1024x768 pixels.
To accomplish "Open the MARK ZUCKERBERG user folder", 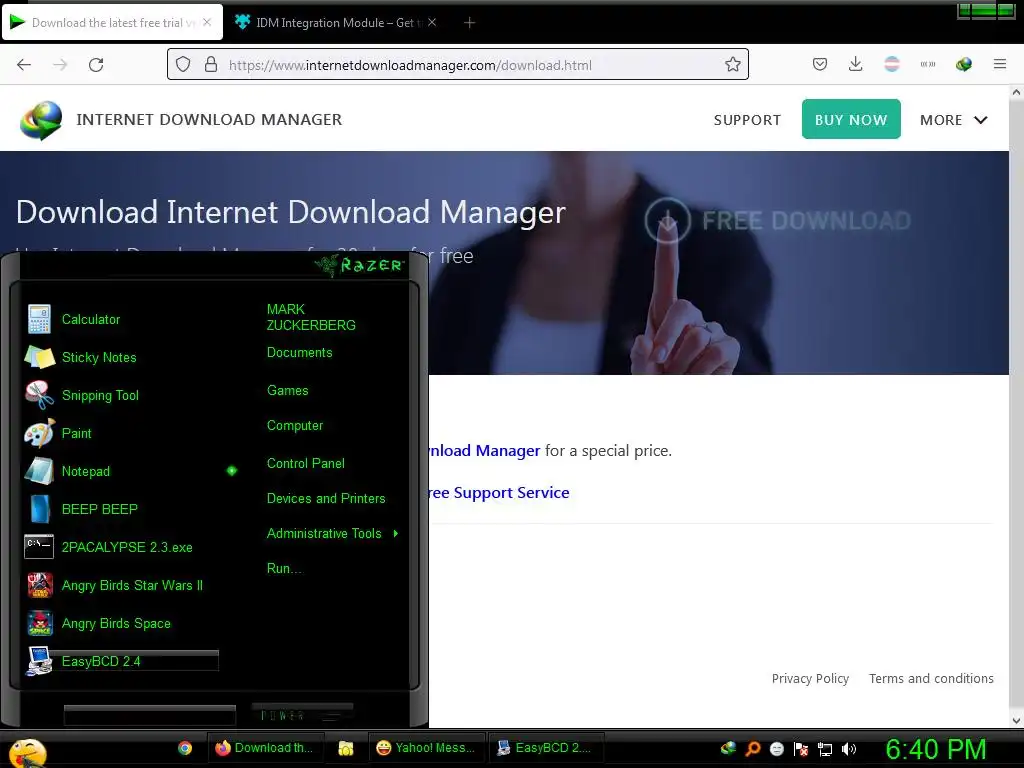I will (x=311, y=317).
